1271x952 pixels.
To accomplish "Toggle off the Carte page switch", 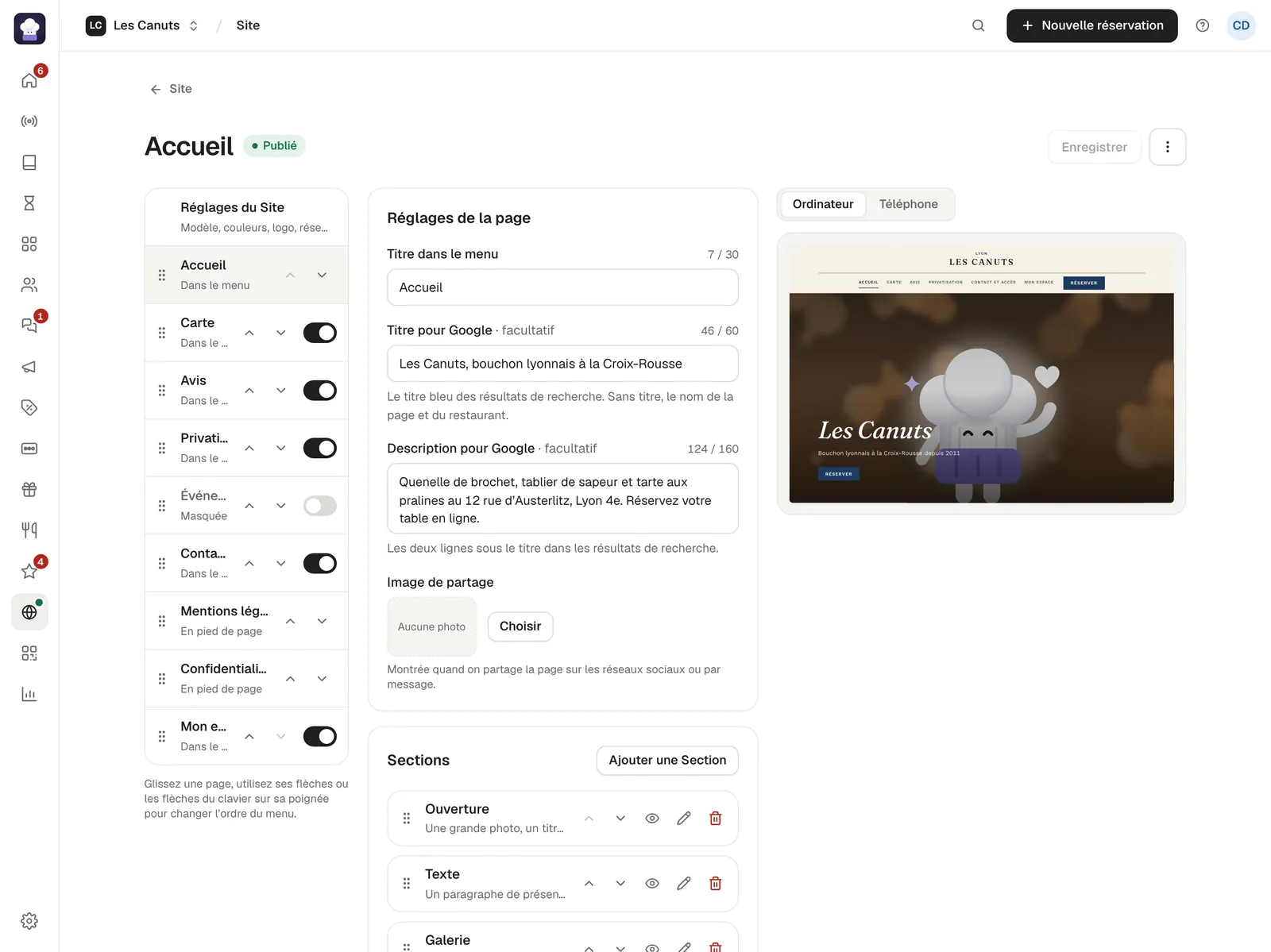I will coord(320,333).
